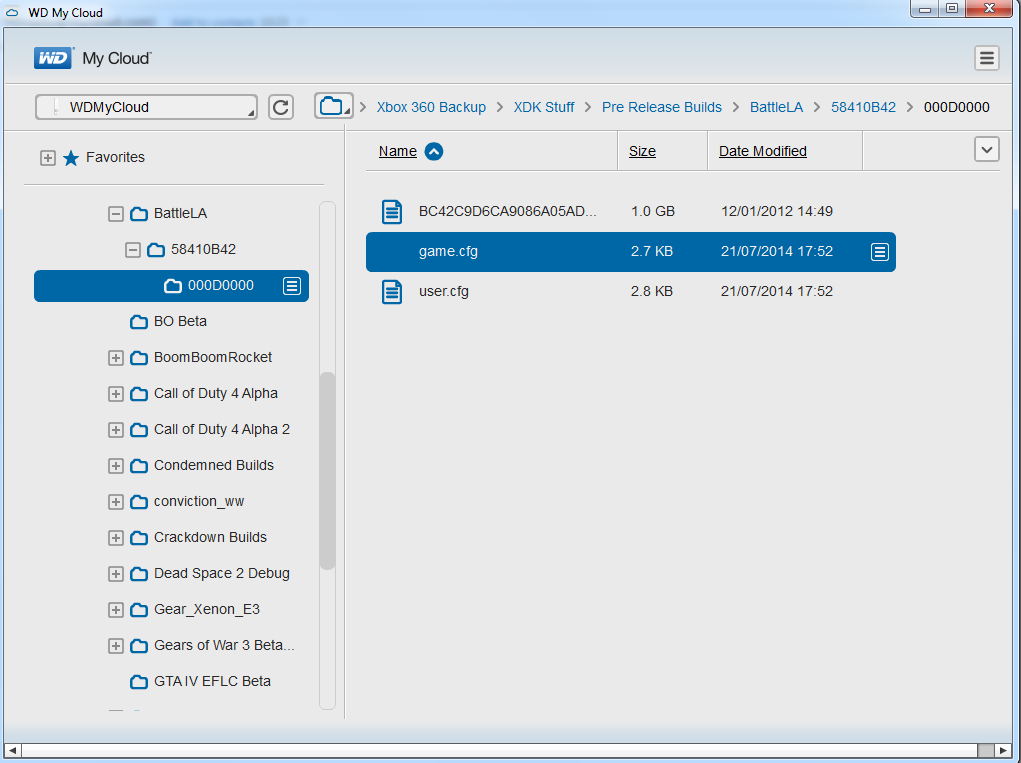Select the game.cfg file name
Image resolution: width=1021 pixels, height=763 pixels.
(448, 251)
